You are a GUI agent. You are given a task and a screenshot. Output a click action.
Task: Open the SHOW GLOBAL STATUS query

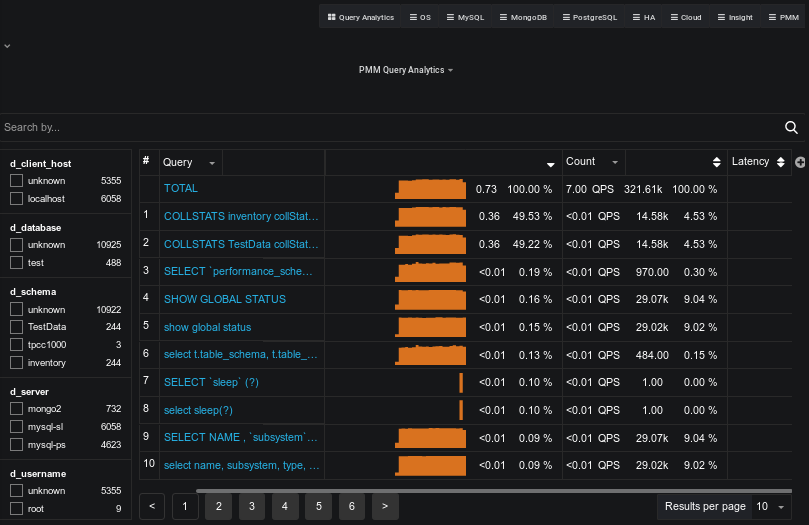tap(225, 299)
